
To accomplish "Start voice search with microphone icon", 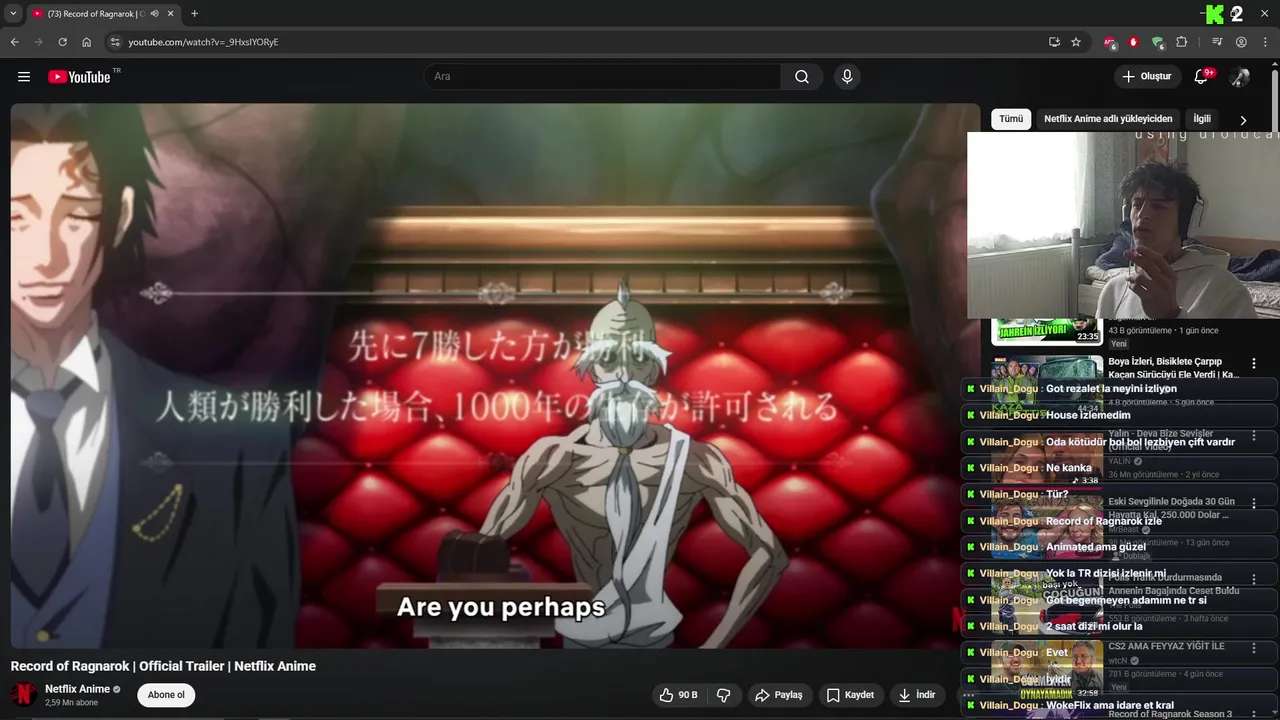I will click(847, 77).
